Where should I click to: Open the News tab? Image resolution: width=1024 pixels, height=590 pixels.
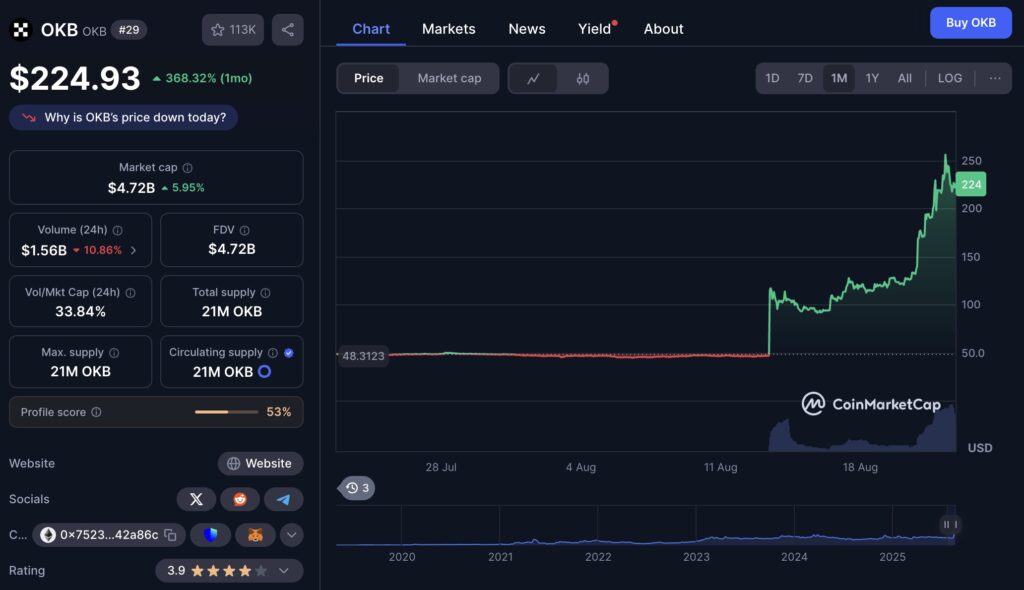[526, 29]
